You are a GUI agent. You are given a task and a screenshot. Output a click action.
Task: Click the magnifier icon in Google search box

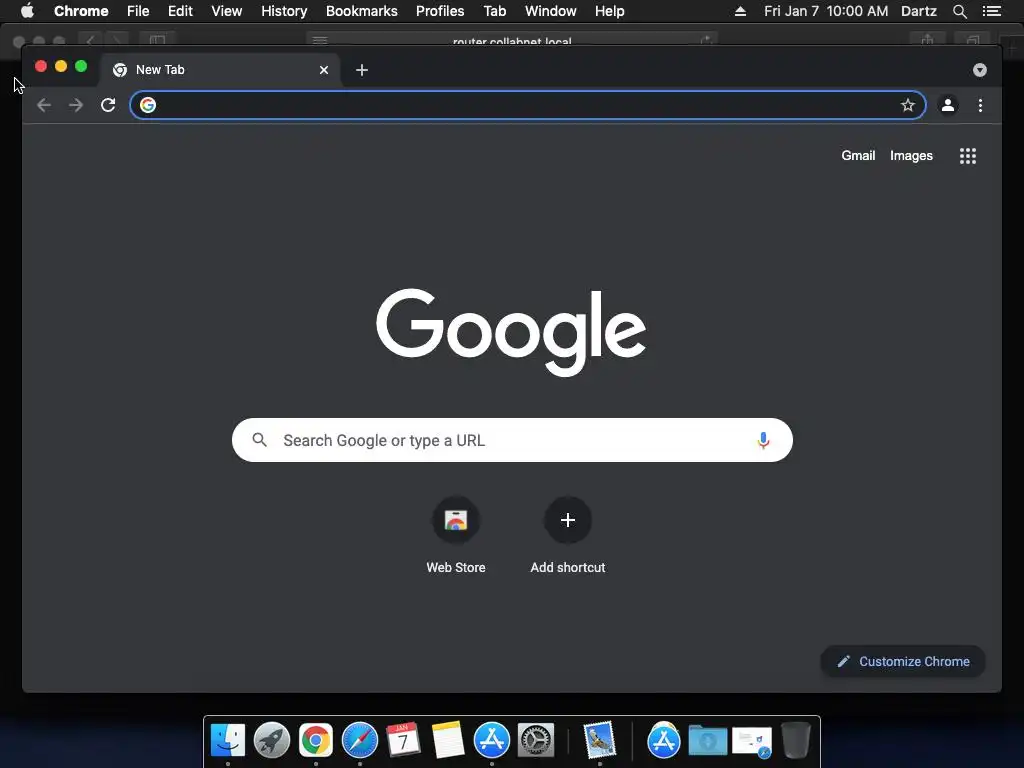(259, 440)
